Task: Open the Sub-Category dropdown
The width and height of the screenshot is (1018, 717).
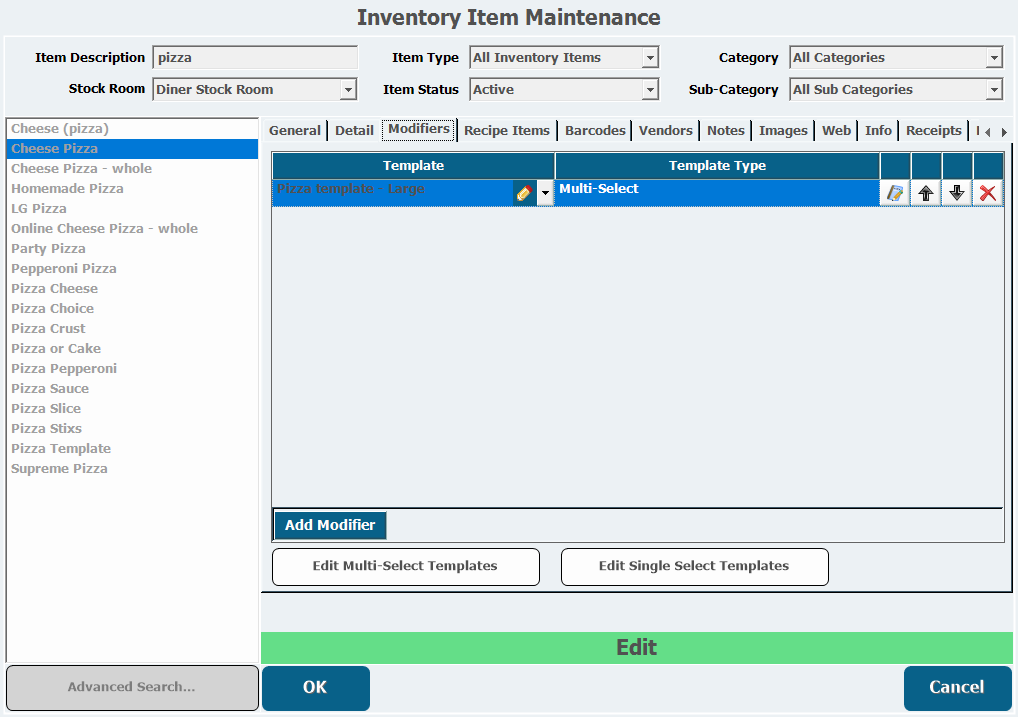Action: point(993,90)
